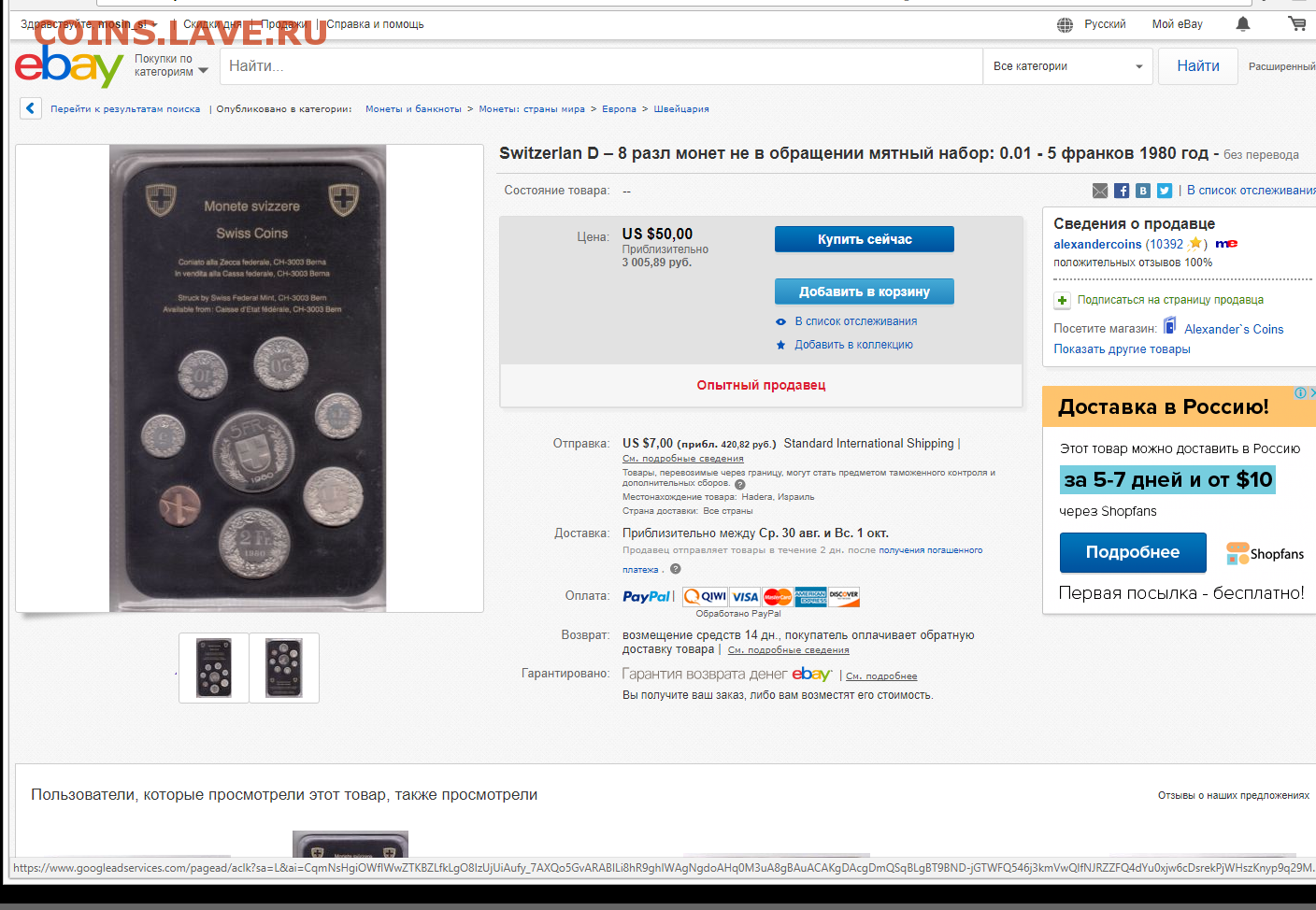Open 'Справка и помощь' menu item
1316x910 pixels.
375,24
